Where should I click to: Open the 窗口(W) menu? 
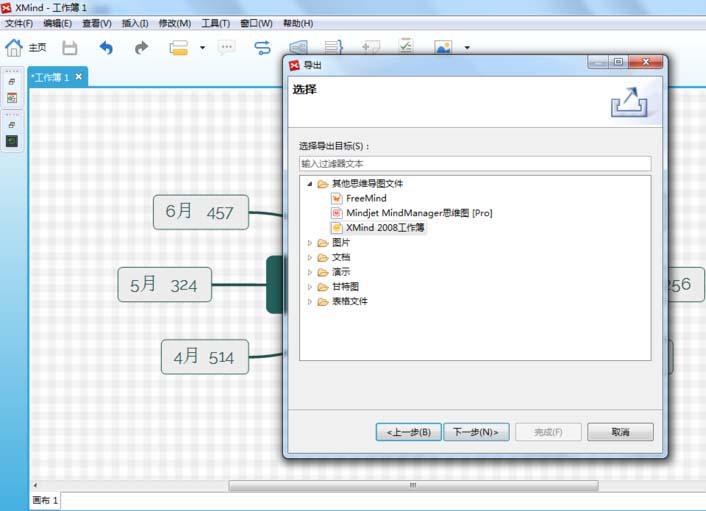coord(256,23)
